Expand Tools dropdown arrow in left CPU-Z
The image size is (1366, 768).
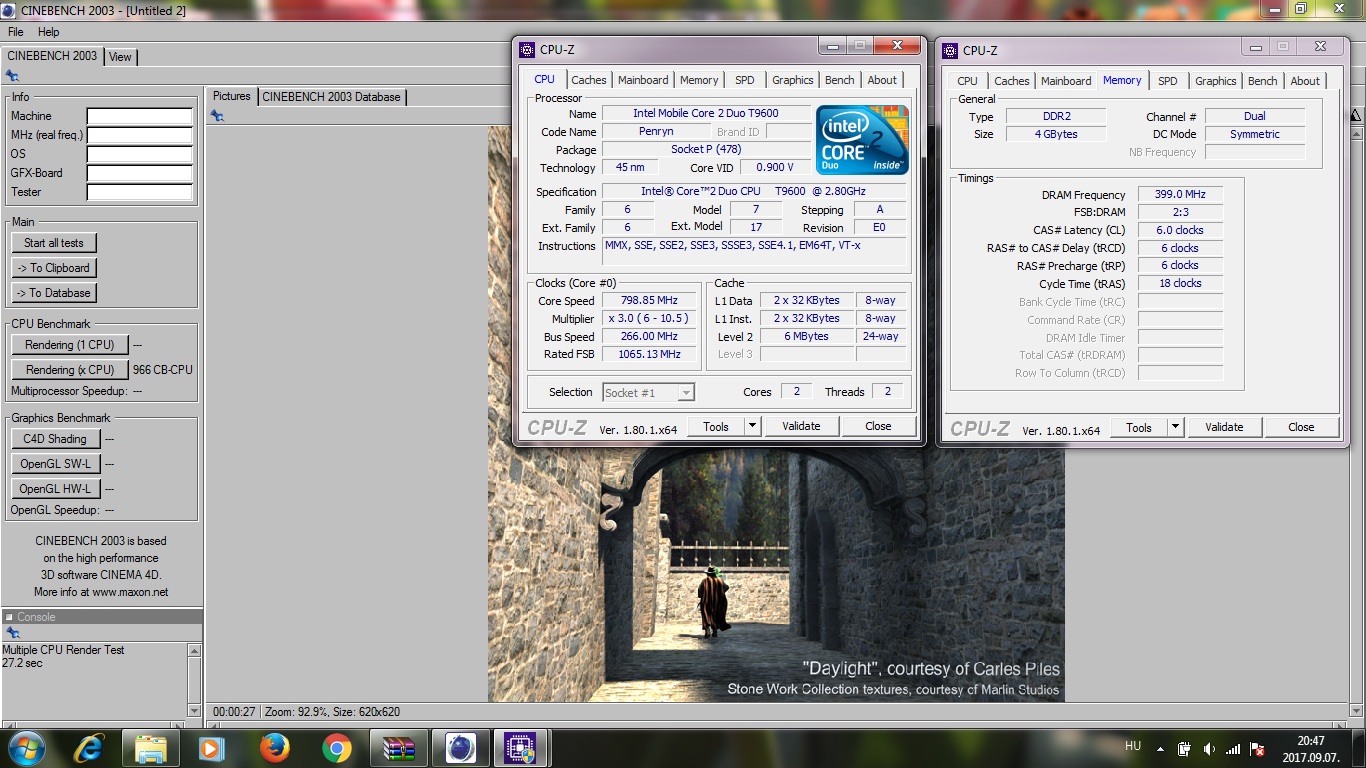752,426
